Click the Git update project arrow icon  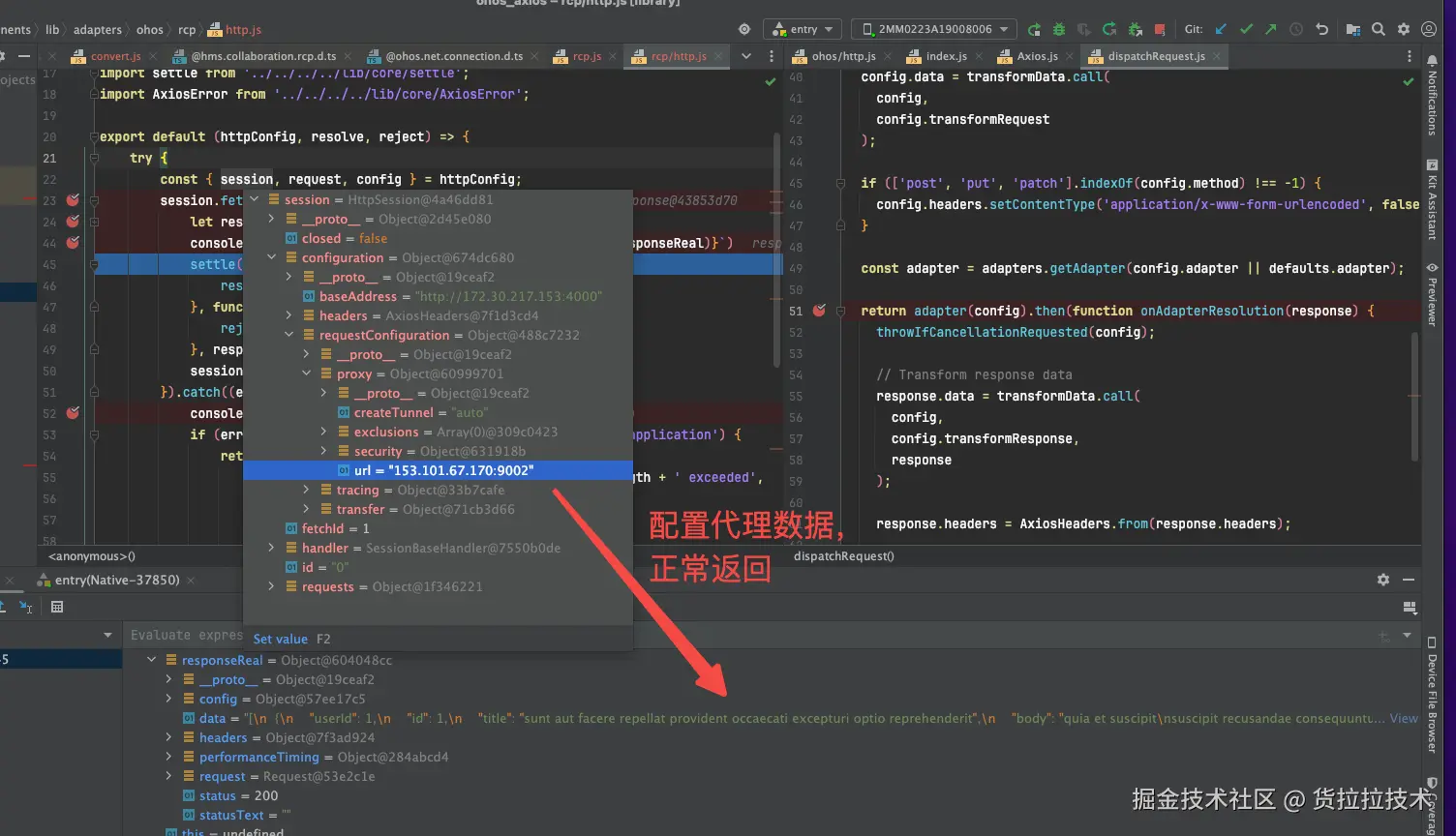point(1222,29)
